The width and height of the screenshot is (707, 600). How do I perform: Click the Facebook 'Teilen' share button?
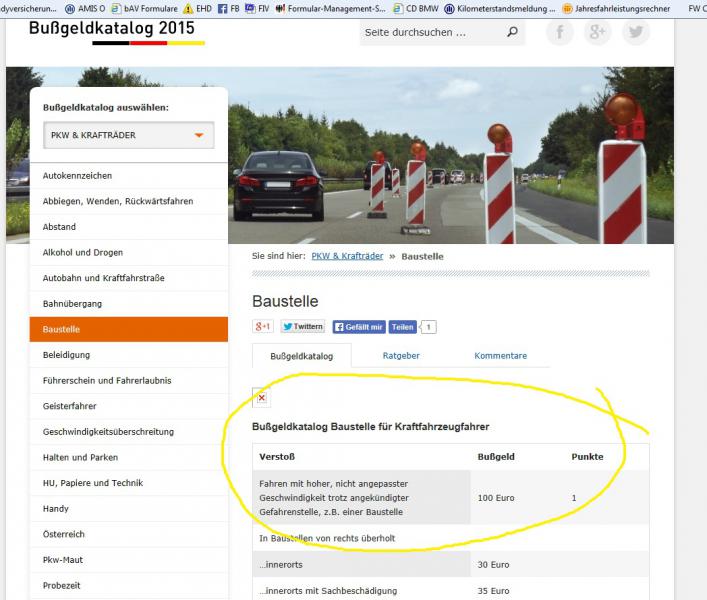[x=402, y=327]
